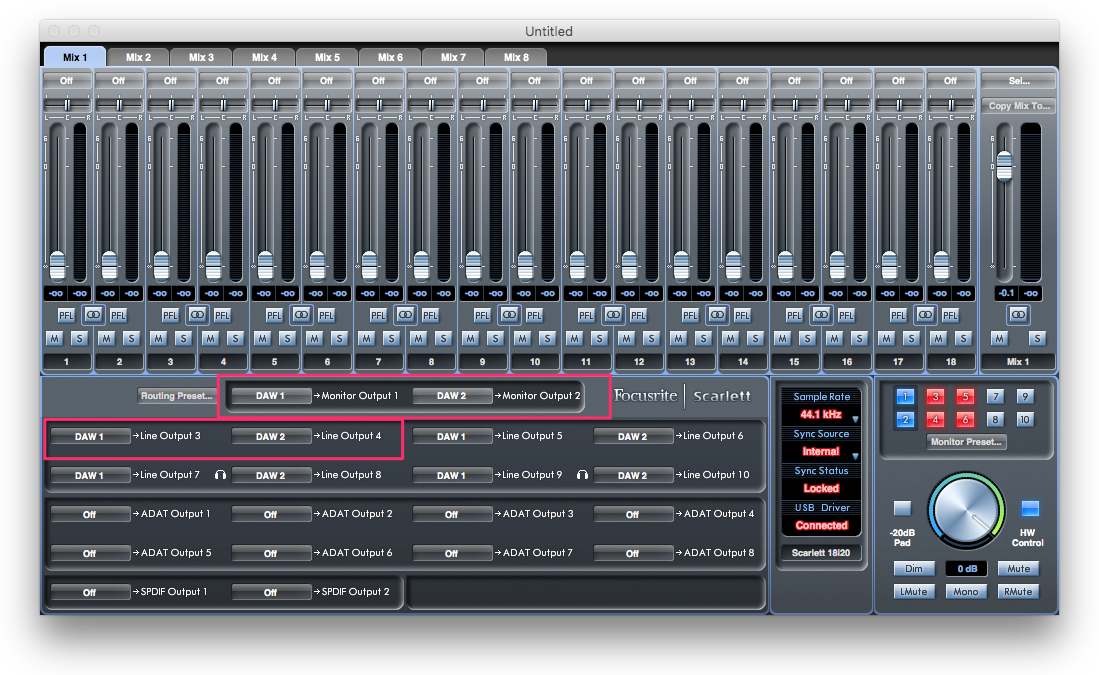Switch monitoring to Mono
1099x675 pixels.
[x=966, y=592]
